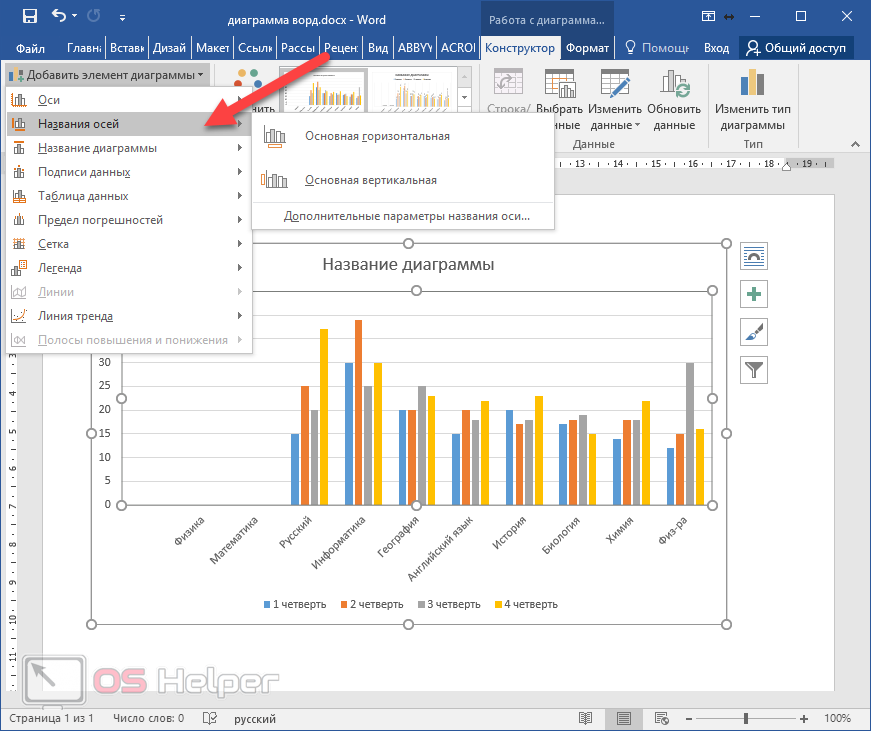Open Layout Options button beside chart
Screen dimensions: 871x731
(x=753, y=256)
